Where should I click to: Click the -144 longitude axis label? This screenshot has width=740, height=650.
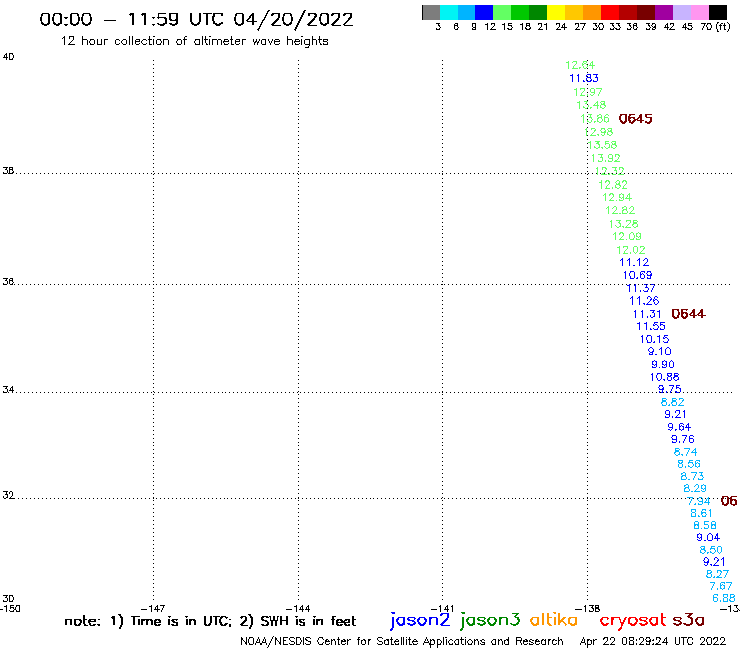(x=298, y=609)
